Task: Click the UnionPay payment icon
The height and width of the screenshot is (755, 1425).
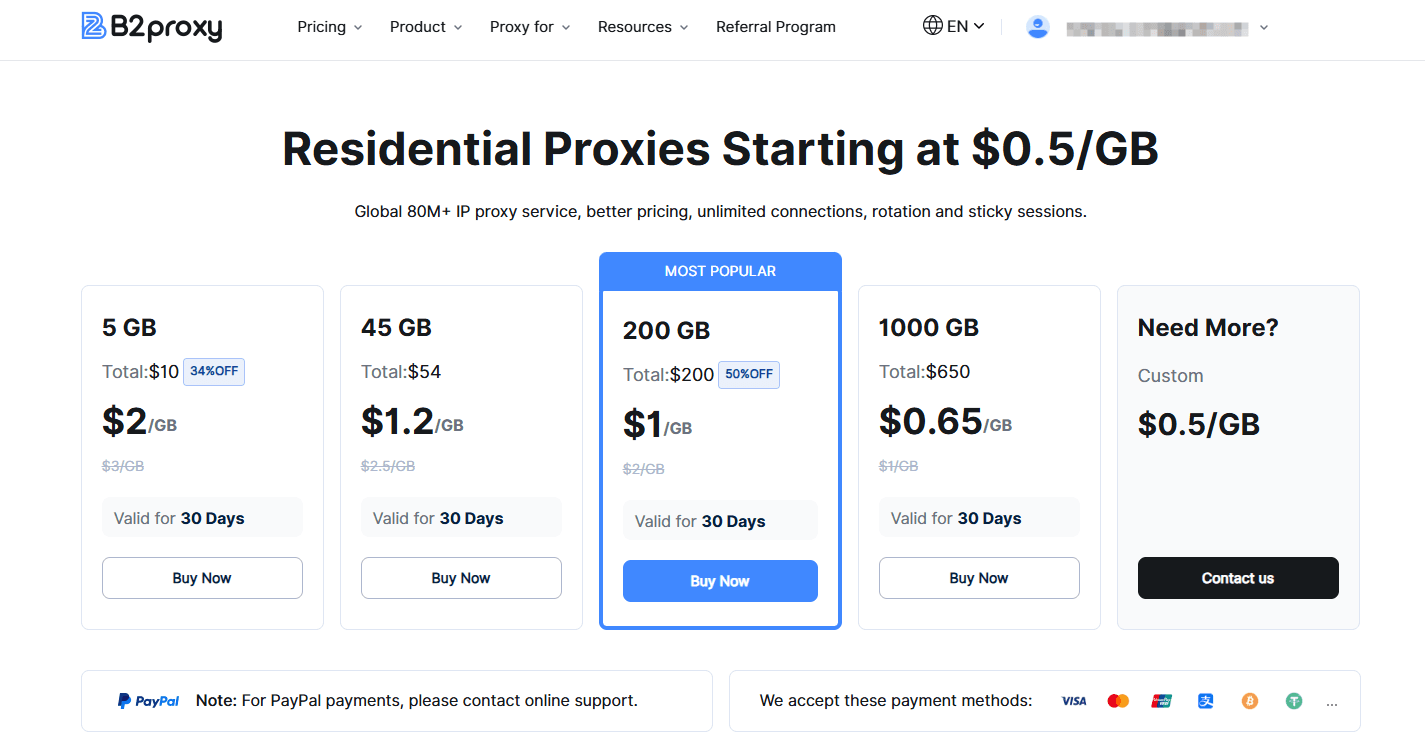Action: (x=1162, y=701)
